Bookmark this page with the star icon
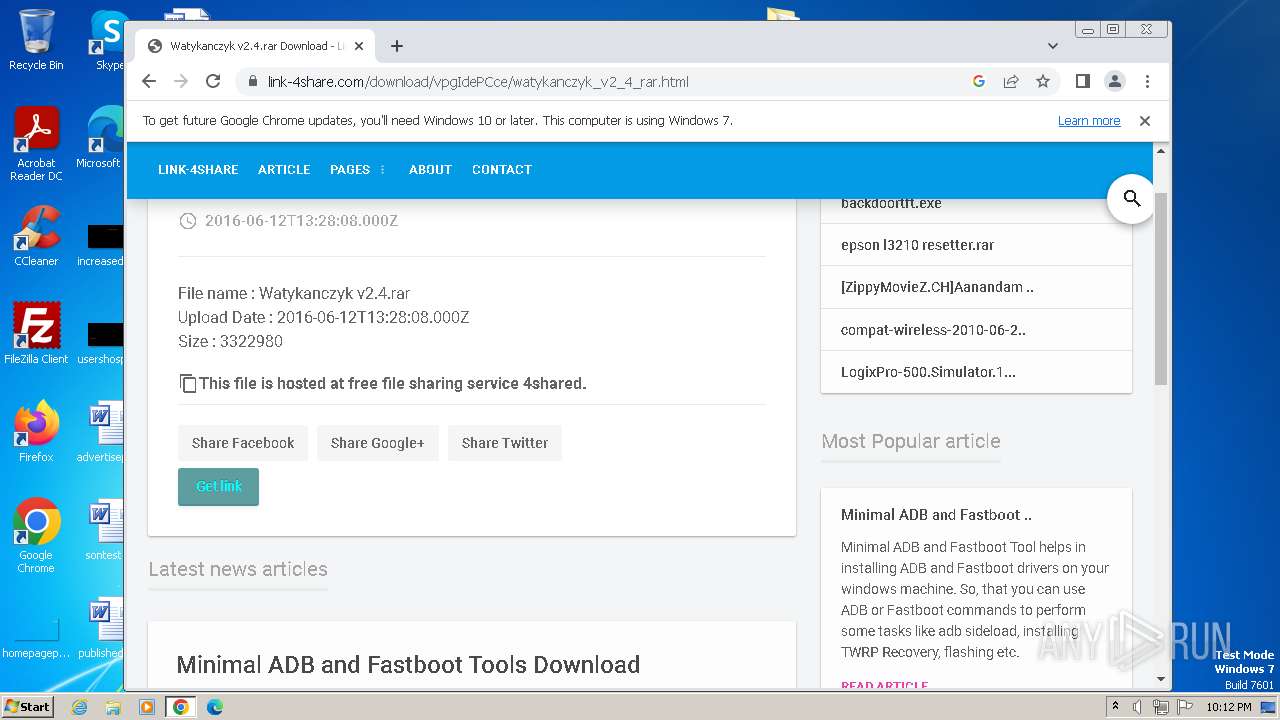1280x720 pixels. 1043,82
